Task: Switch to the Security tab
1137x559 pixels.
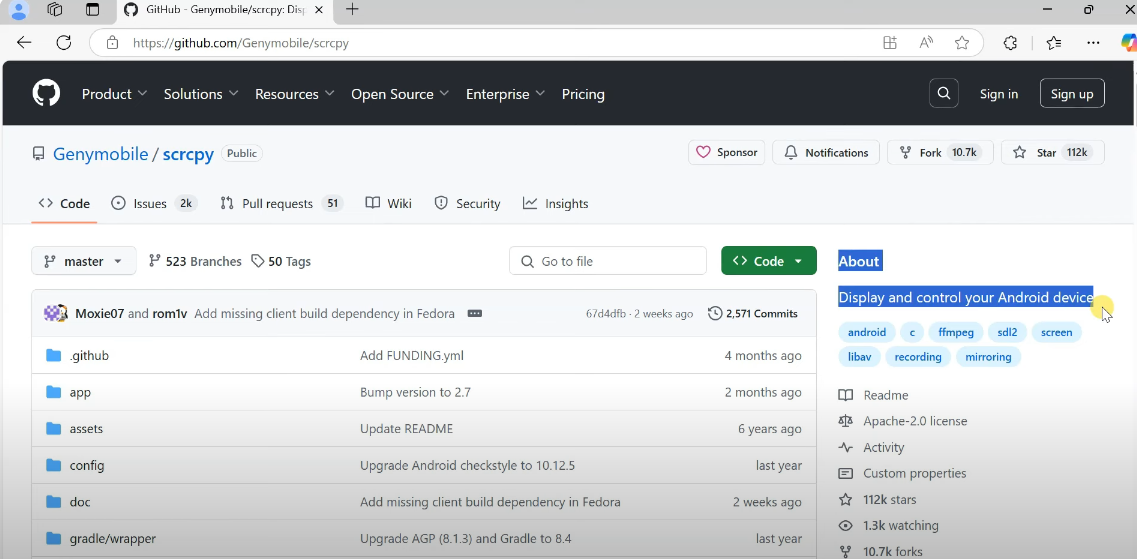Action: tap(467, 204)
